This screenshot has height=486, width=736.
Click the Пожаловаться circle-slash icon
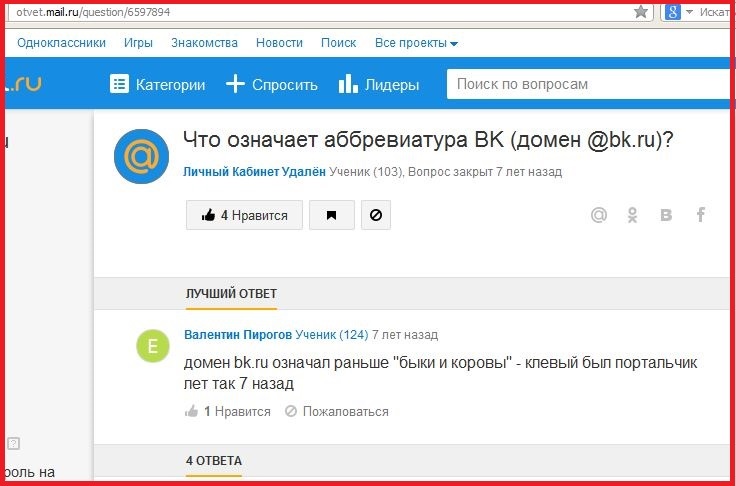(291, 411)
